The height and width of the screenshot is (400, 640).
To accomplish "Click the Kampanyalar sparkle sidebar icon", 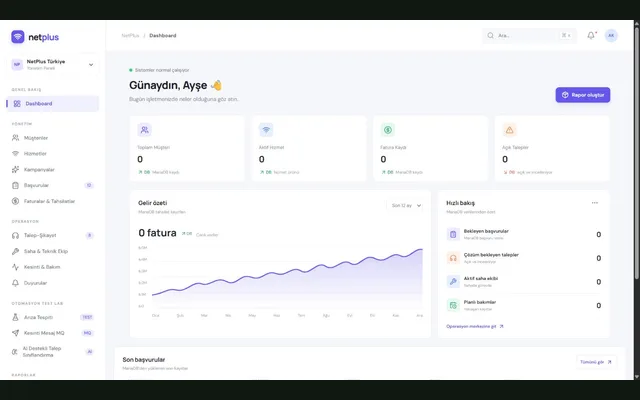I will (16, 169).
